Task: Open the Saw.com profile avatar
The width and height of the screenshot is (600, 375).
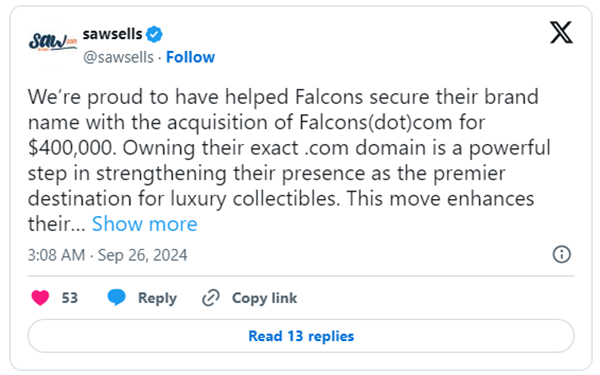Action: click(x=53, y=42)
